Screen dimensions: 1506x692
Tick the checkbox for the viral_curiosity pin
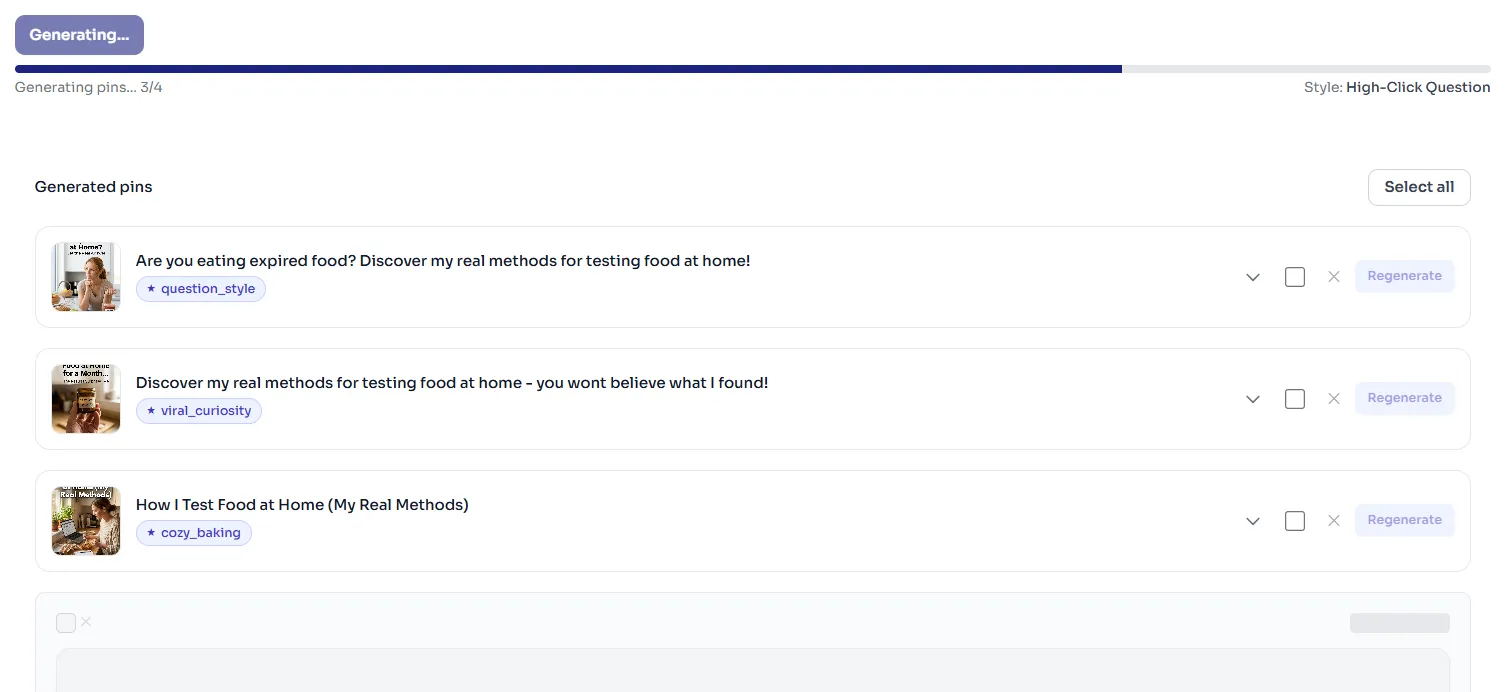click(x=1295, y=399)
